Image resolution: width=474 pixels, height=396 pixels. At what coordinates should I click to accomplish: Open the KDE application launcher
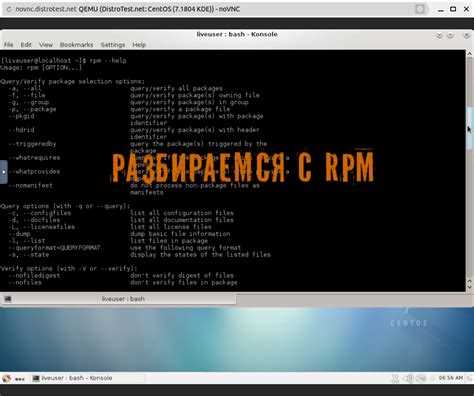click(x=6, y=378)
